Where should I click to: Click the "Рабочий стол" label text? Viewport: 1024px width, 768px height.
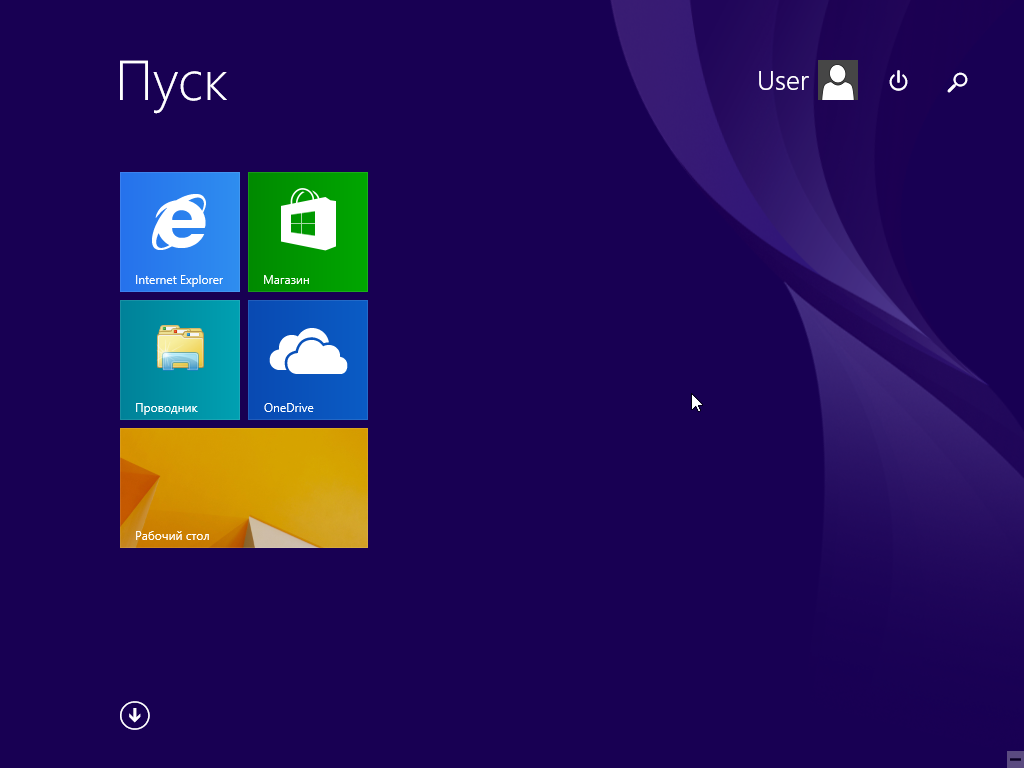(172, 536)
